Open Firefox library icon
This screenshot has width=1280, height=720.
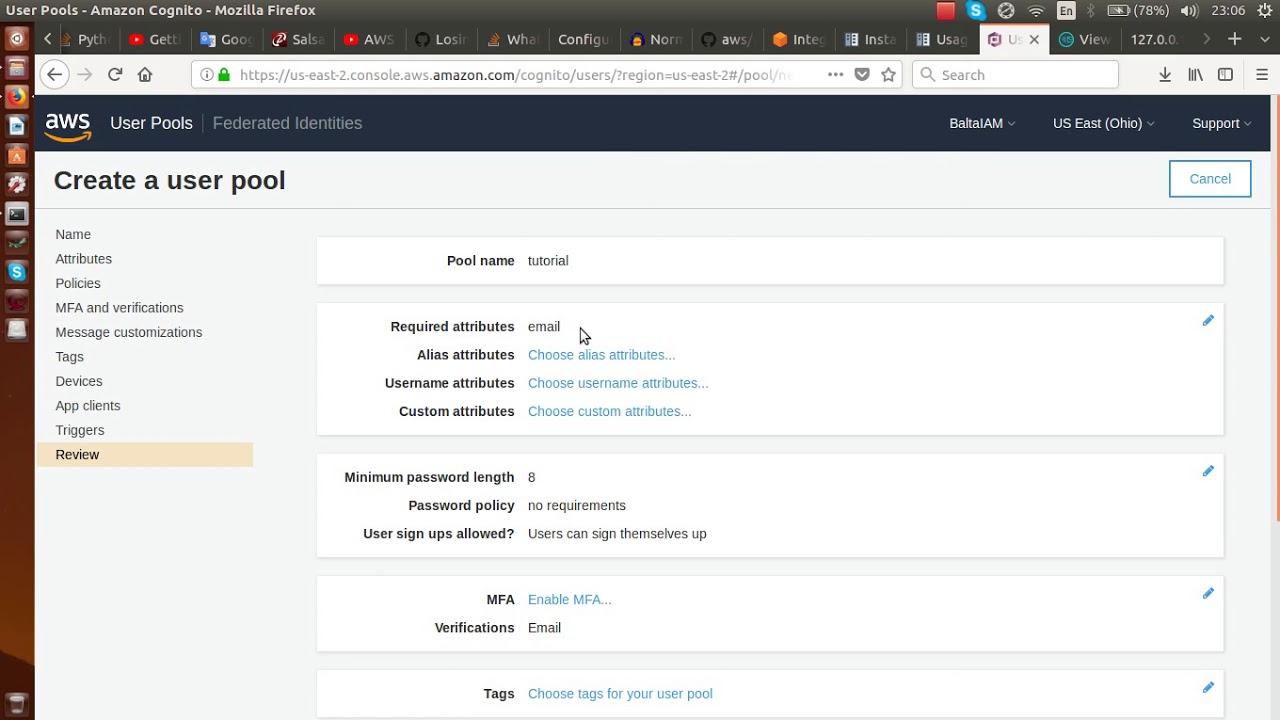pos(1195,75)
